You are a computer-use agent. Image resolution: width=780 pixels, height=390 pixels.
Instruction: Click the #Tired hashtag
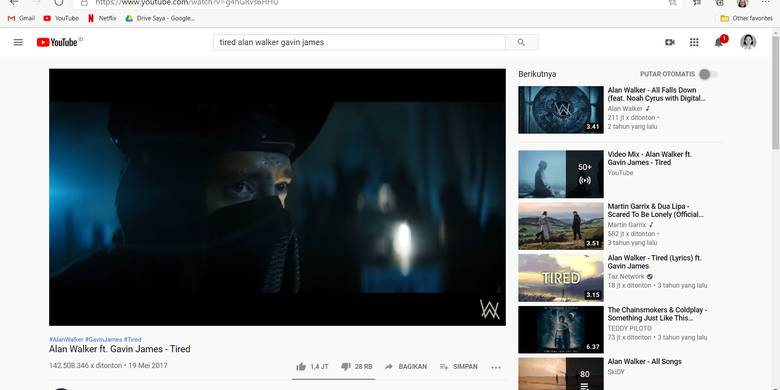[x=133, y=339]
